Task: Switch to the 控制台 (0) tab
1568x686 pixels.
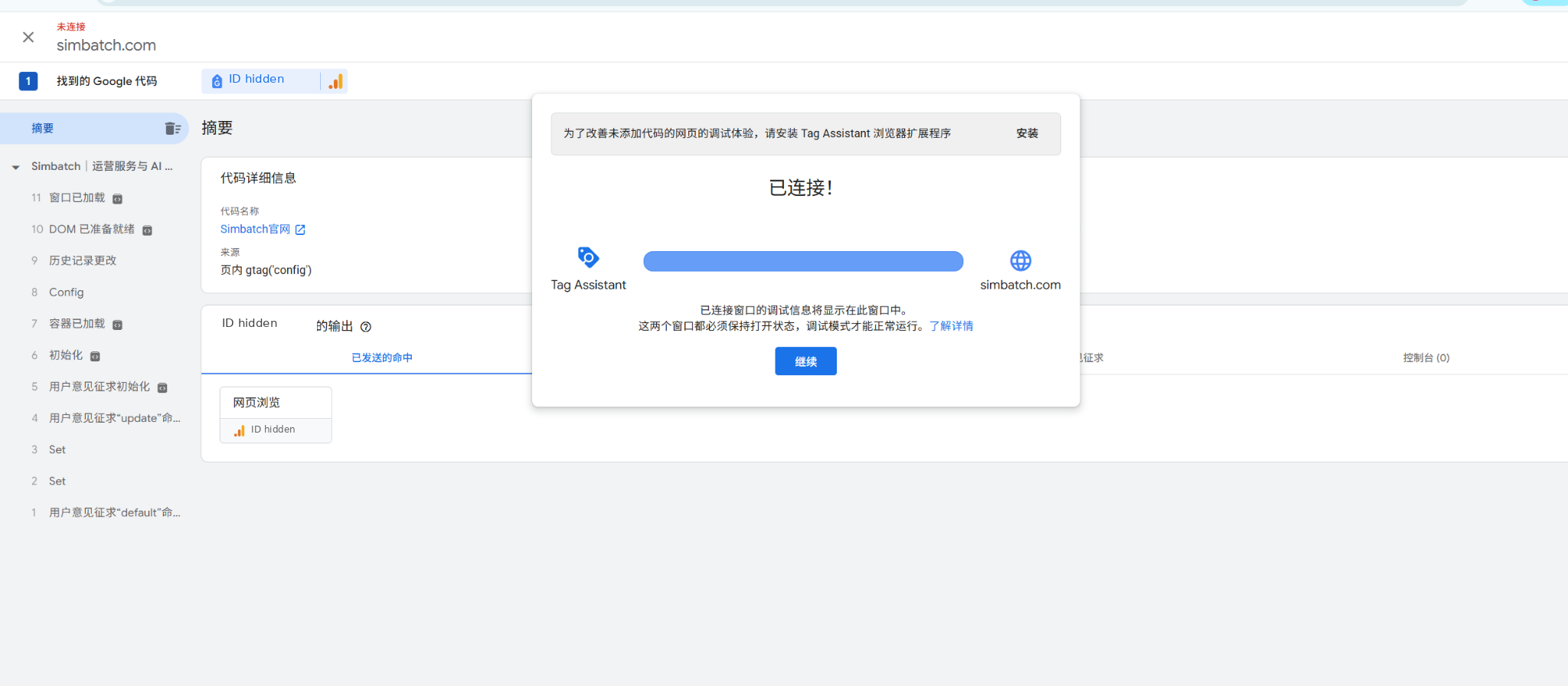Action: (x=1426, y=358)
